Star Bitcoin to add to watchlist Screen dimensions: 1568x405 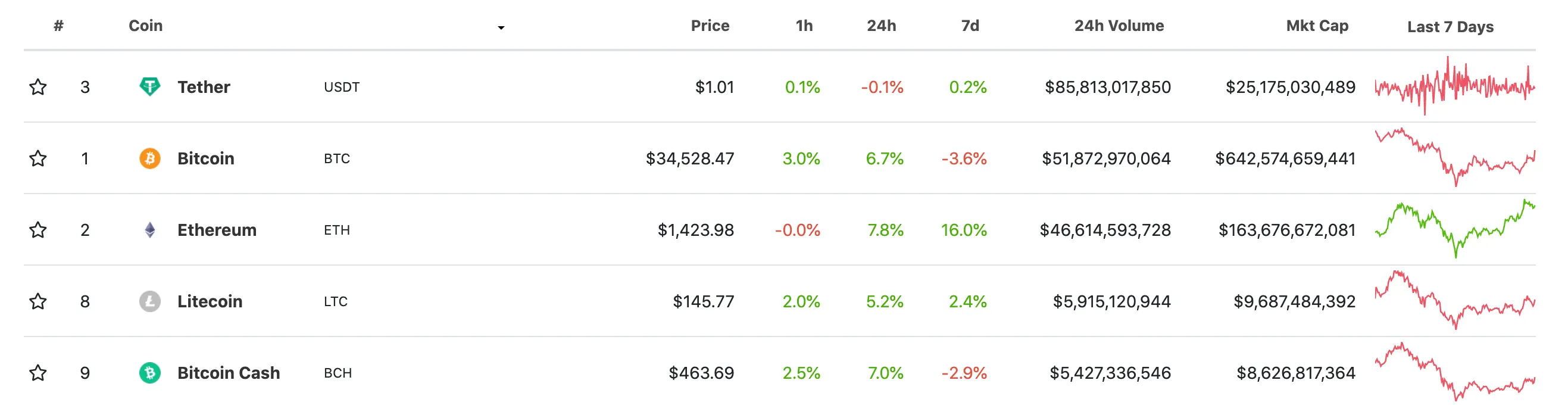pos(38,158)
